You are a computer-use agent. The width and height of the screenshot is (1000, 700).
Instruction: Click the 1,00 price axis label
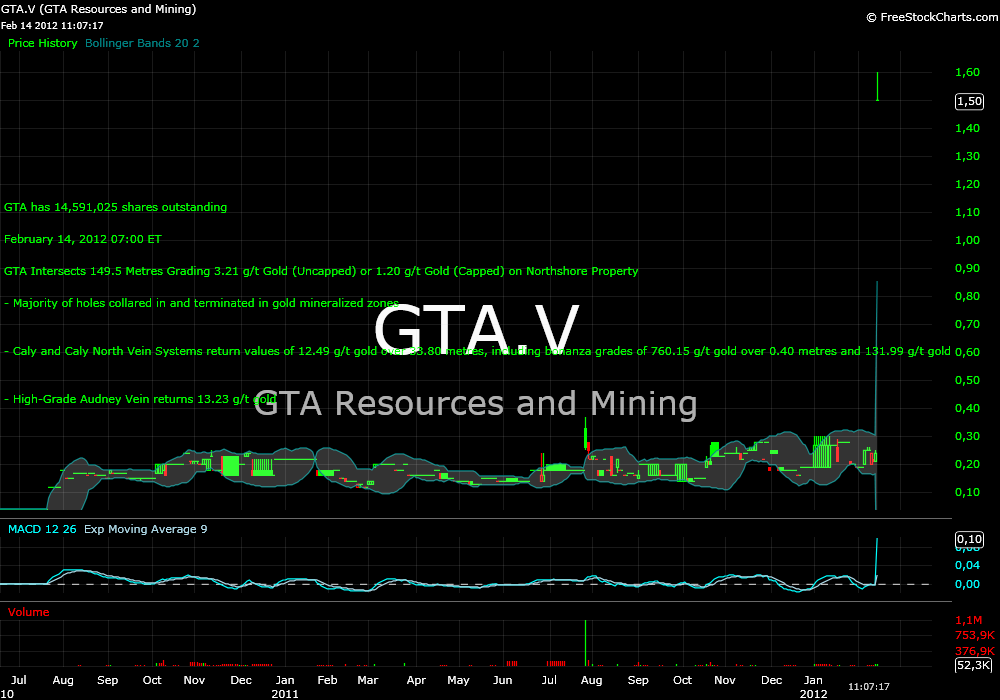pos(967,240)
